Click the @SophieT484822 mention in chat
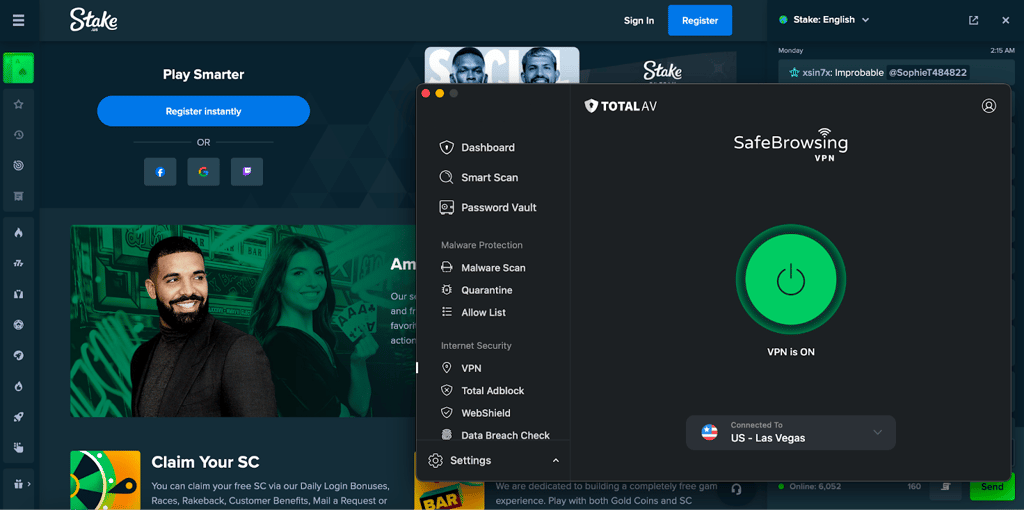 (x=928, y=72)
